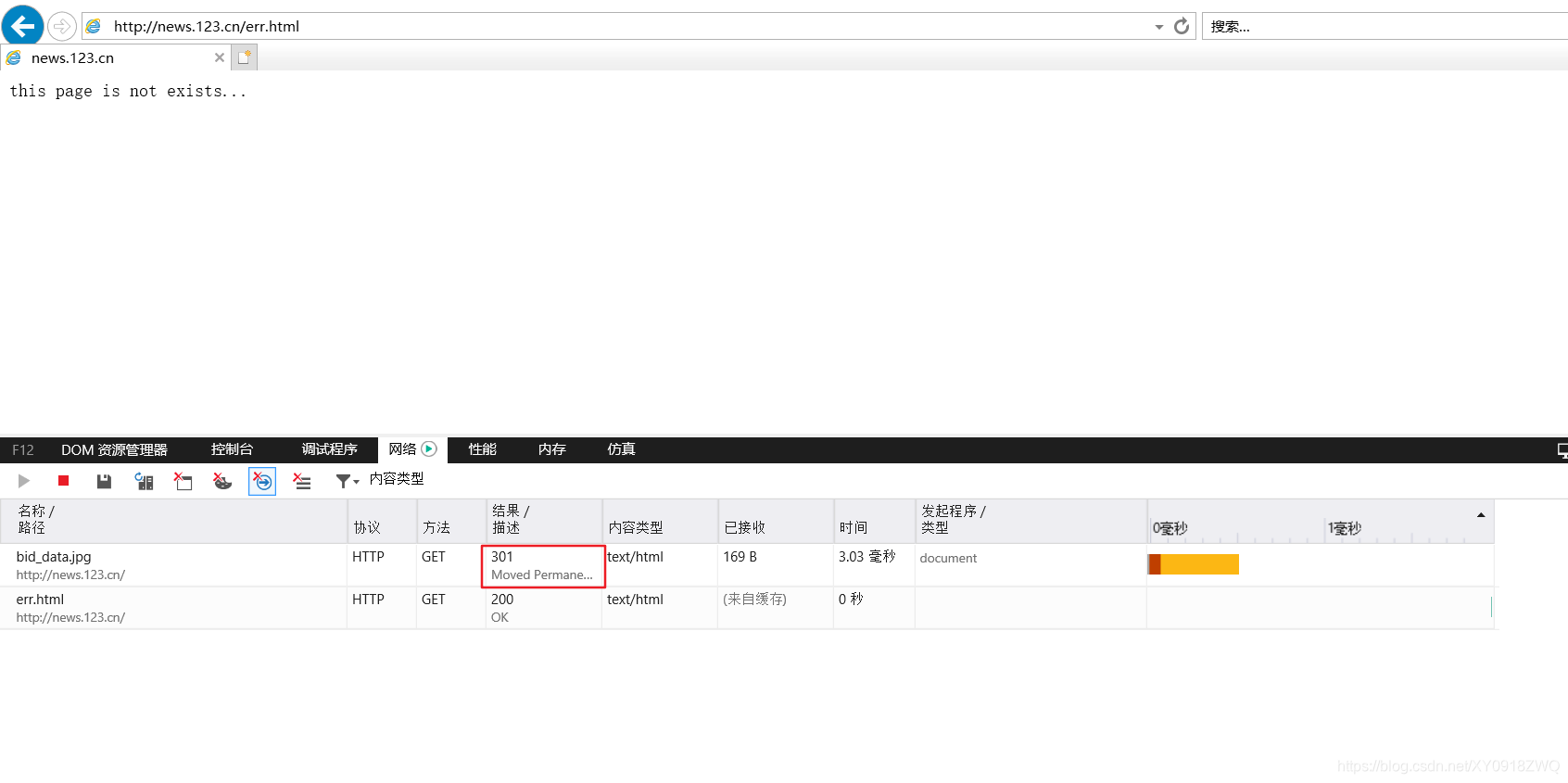Sort by 发起程序 / 类型 column header
This screenshot has width=1568, height=783.
(x=1031, y=521)
